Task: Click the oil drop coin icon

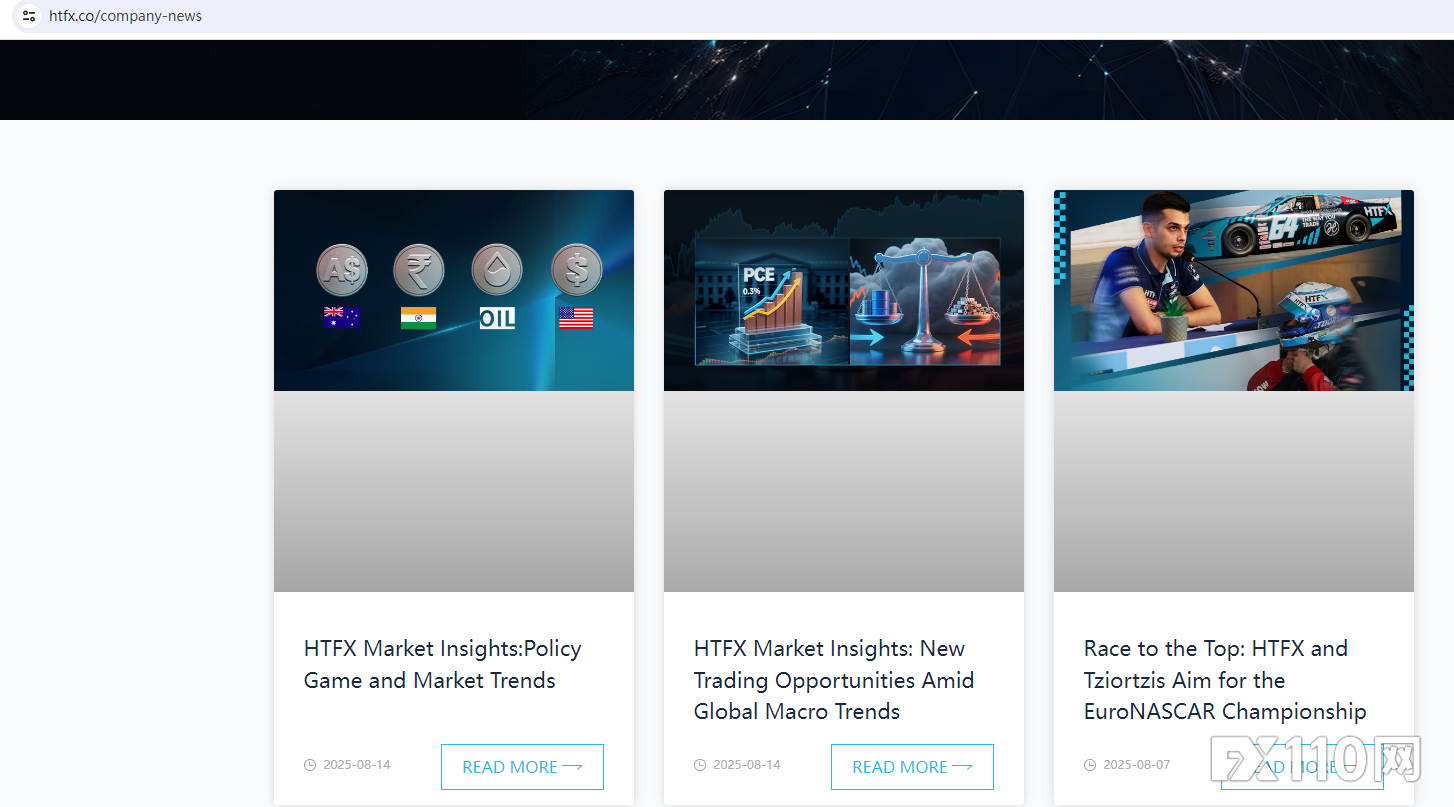Action: pos(497,270)
